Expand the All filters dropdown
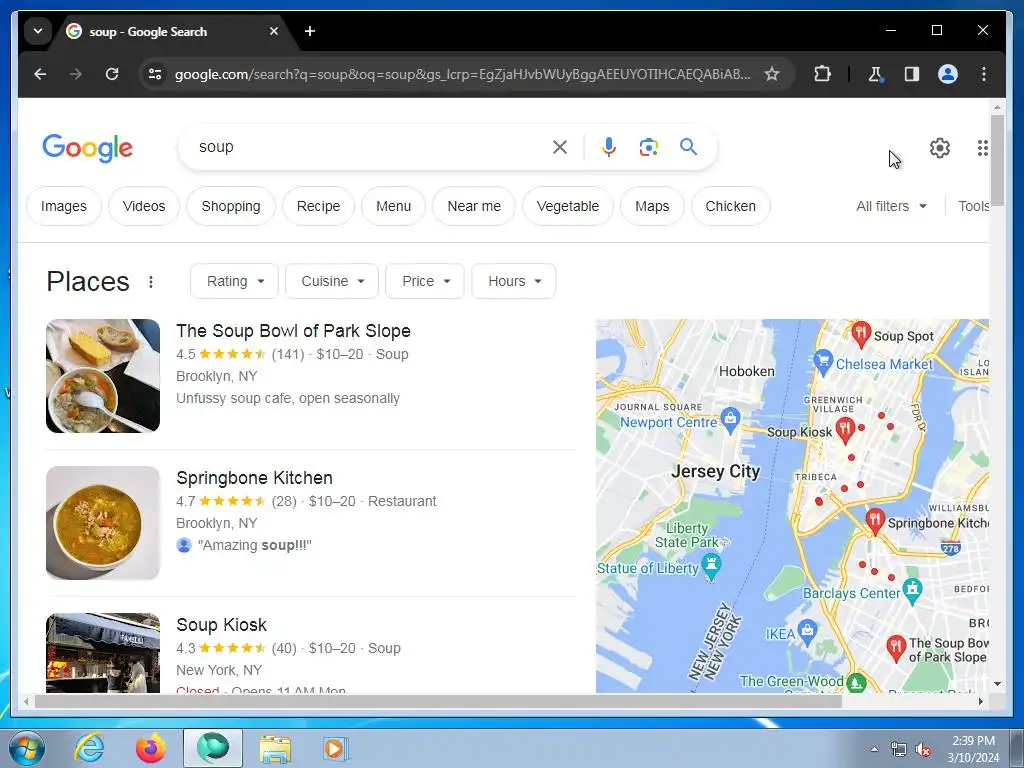This screenshot has height=768, width=1024. [891, 206]
